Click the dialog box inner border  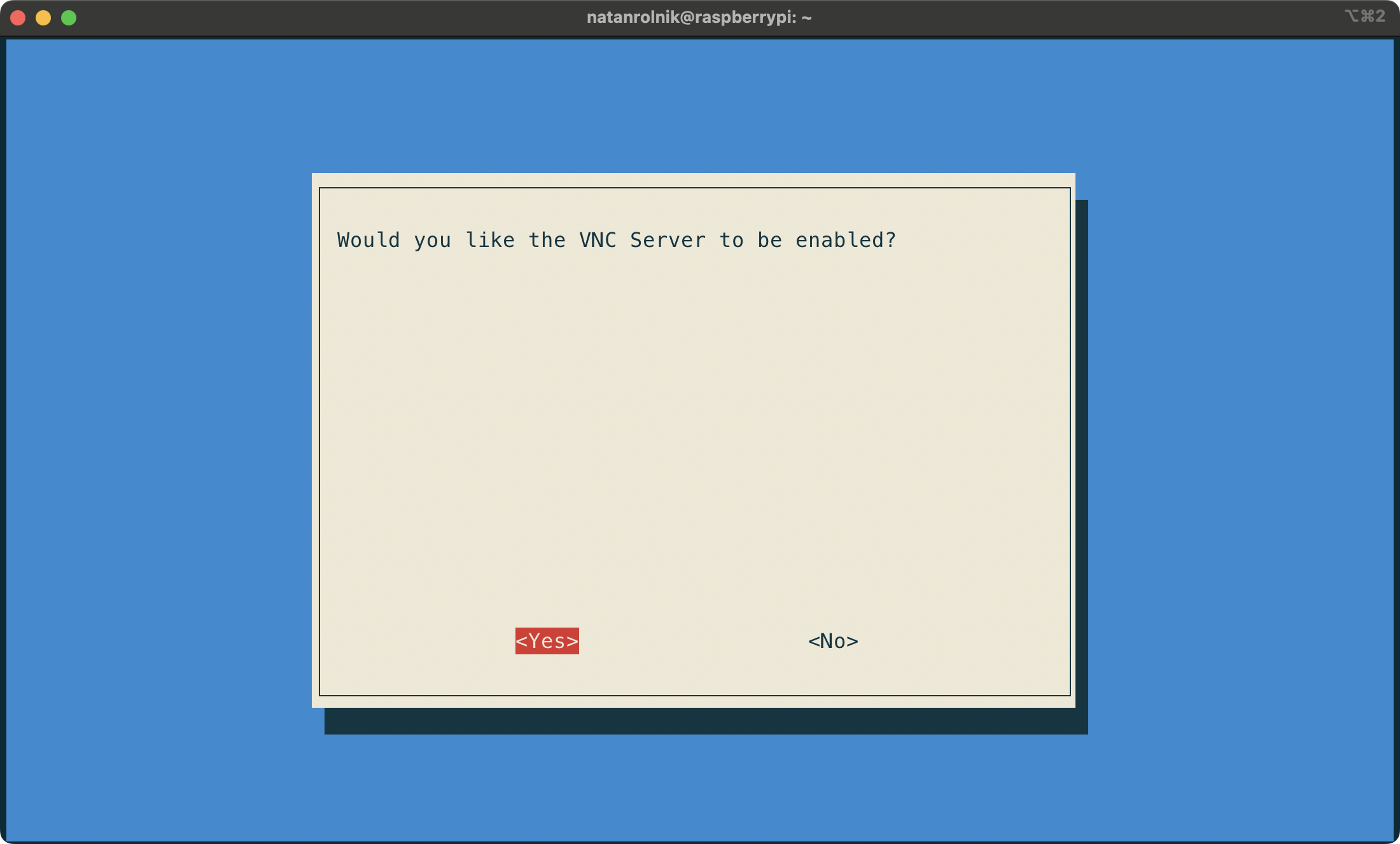[694, 188]
